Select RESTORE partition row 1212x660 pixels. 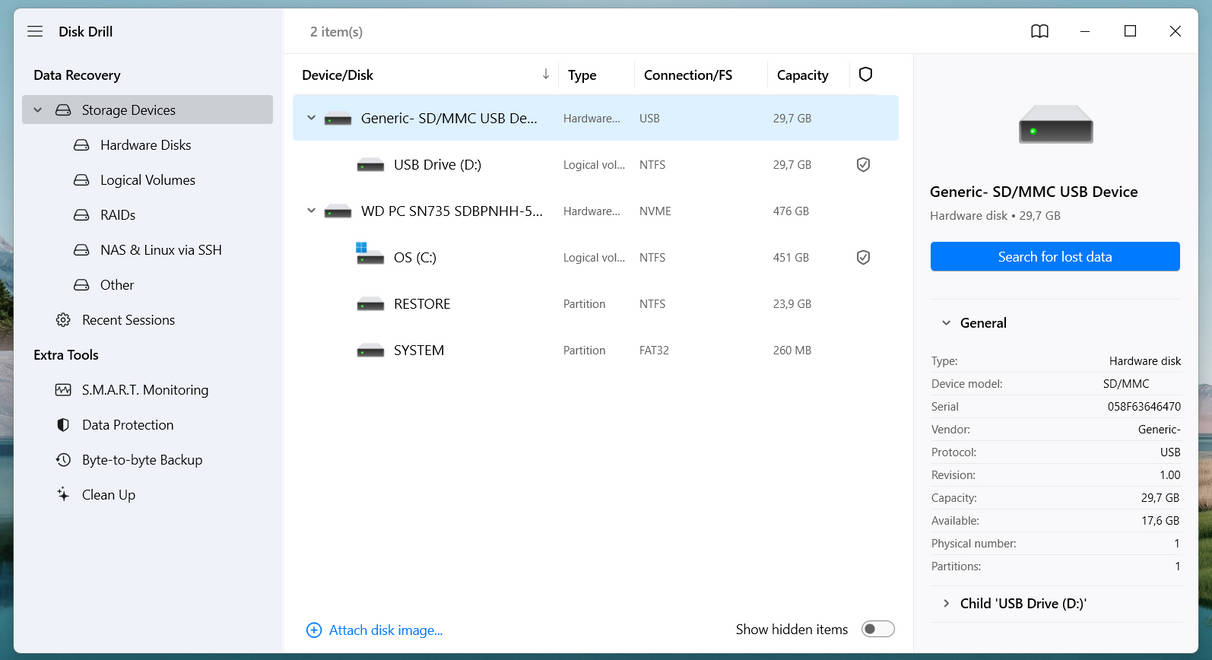pos(596,304)
